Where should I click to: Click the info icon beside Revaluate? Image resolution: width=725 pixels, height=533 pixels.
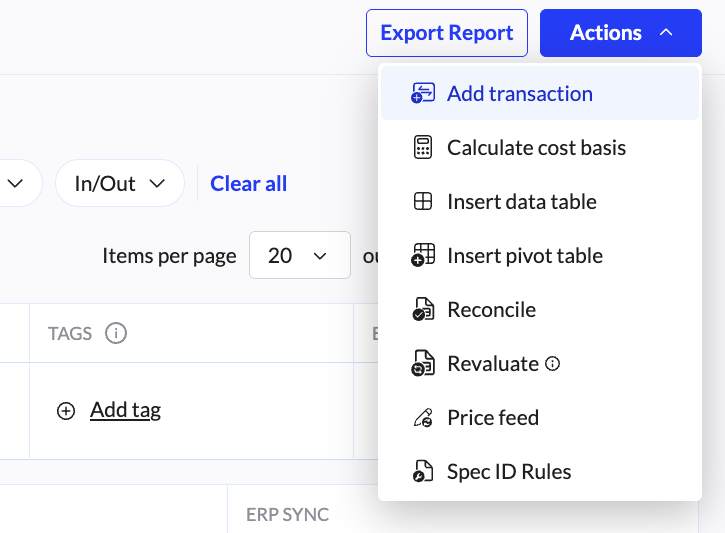pos(552,364)
